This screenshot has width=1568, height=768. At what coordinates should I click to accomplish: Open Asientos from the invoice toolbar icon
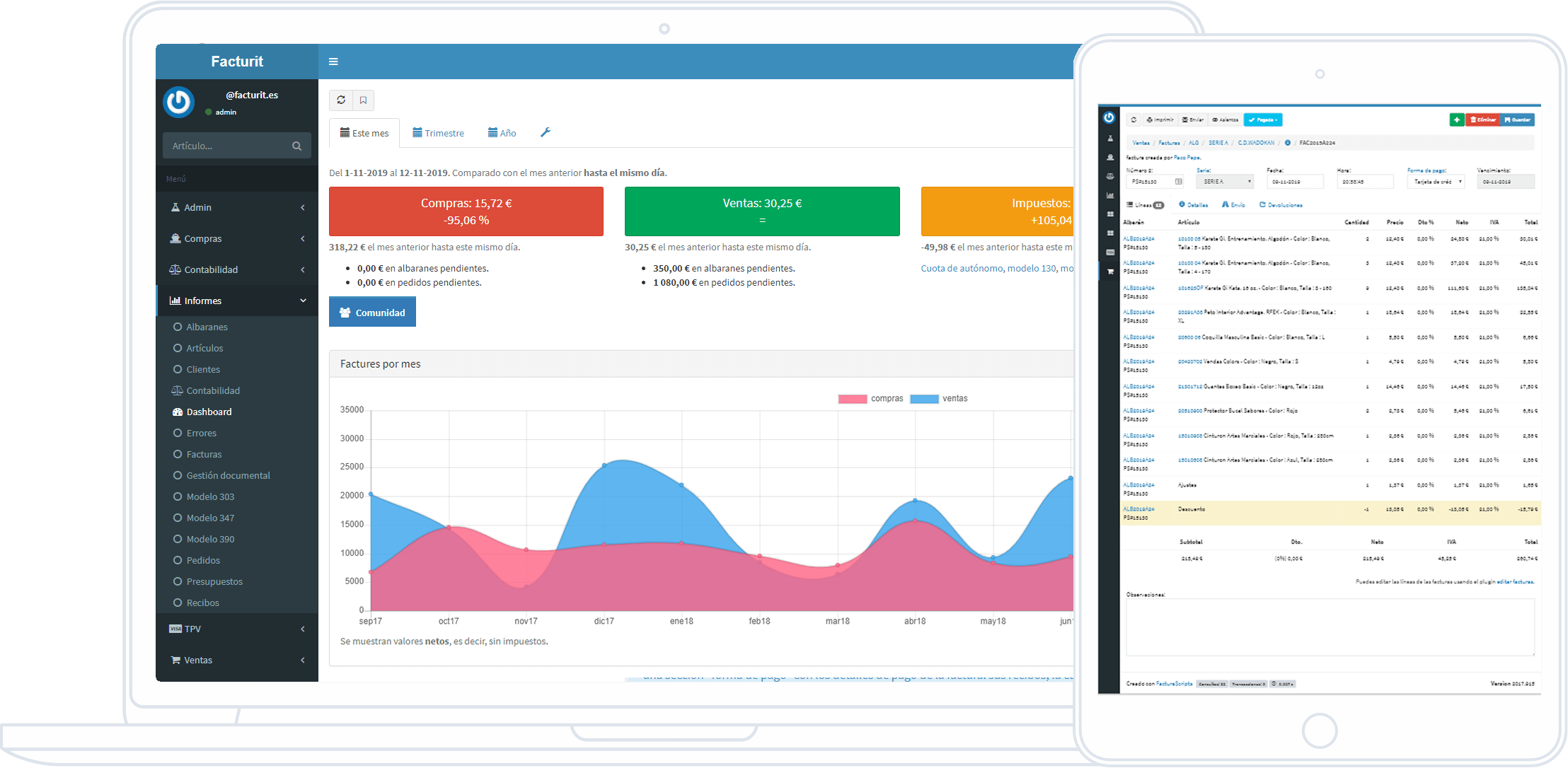tap(1215, 120)
